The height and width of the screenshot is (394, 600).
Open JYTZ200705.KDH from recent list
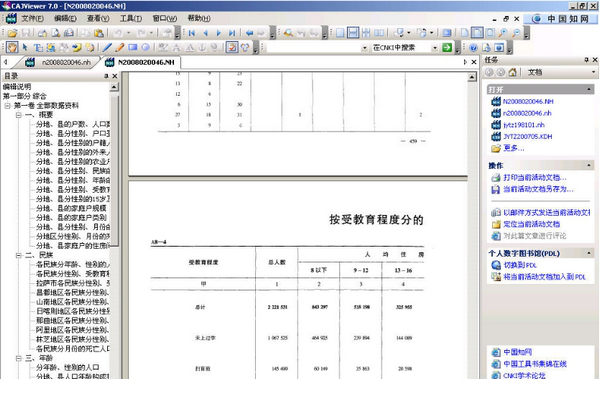[x=527, y=137]
